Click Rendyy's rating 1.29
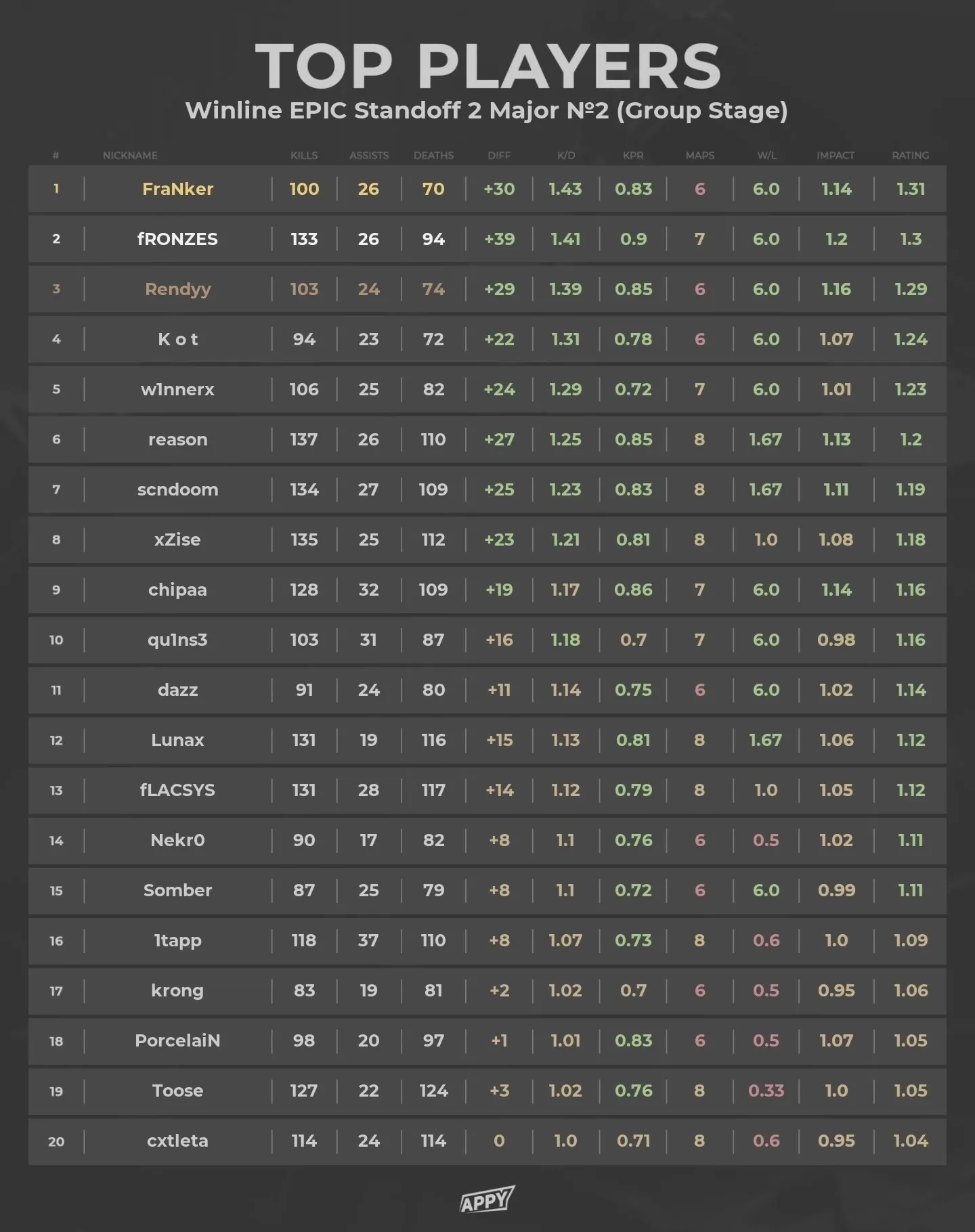This screenshot has width=975, height=1232. (x=911, y=289)
